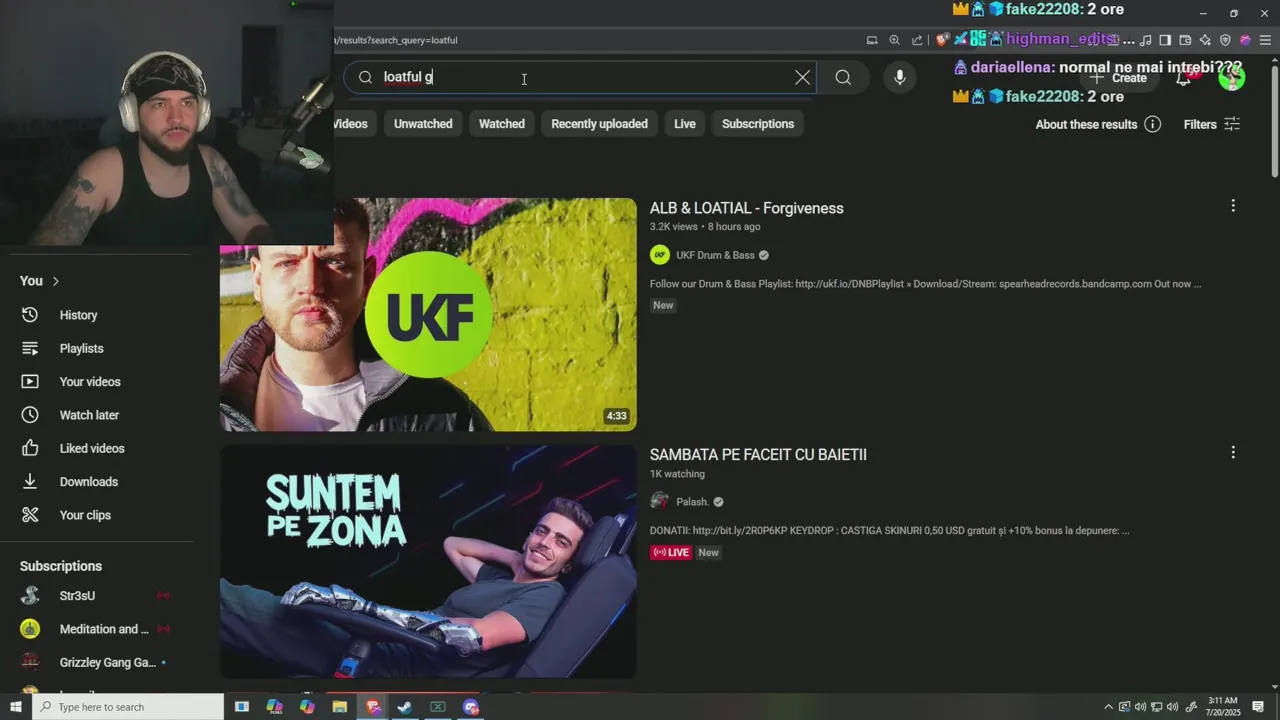Click the taskbar clock showing 3:11 AM
The height and width of the screenshot is (720, 1280).
click(1222, 707)
